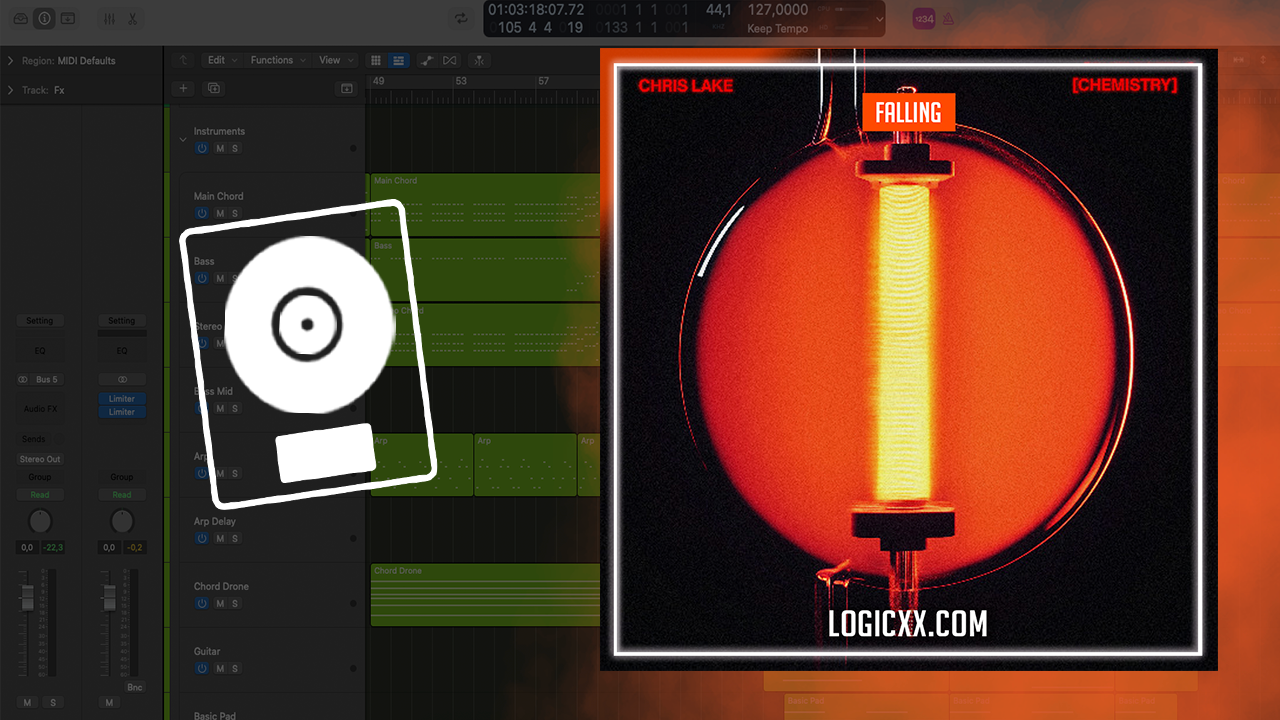Image resolution: width=1280 pixels, height=720 pixels.
Task: Click the pan knob on second channel strip
Action: [x=122, y=521]
